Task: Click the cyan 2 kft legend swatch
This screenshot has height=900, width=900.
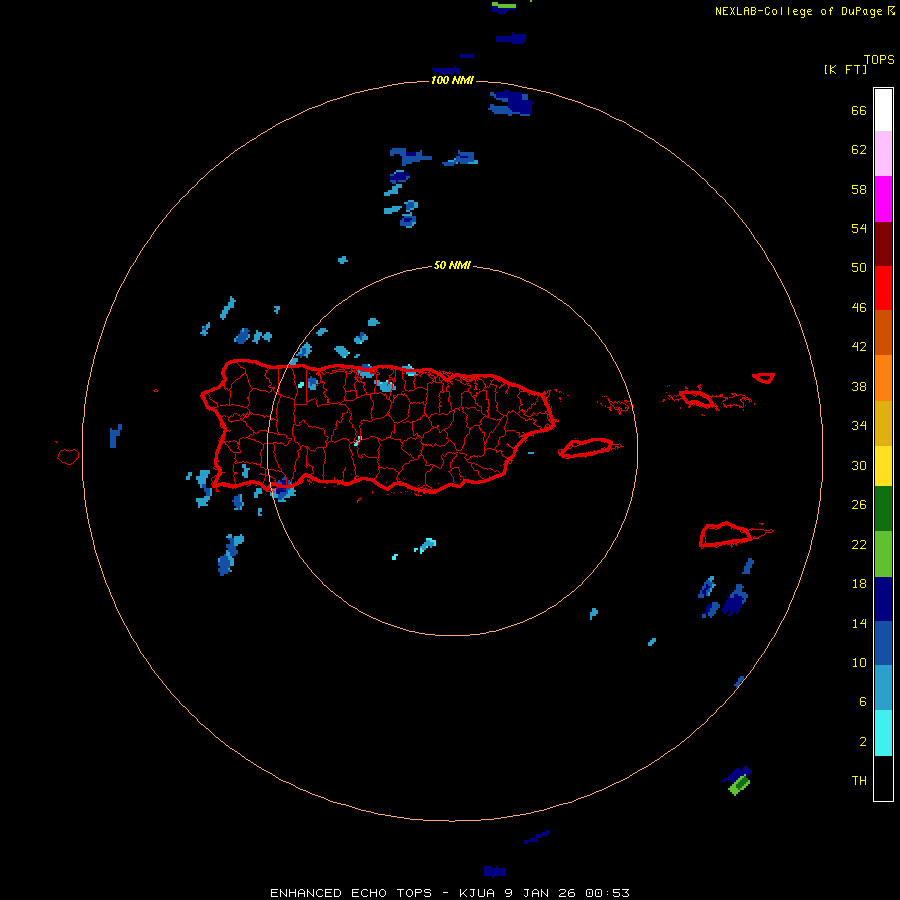Action: (x=883, y=733)
